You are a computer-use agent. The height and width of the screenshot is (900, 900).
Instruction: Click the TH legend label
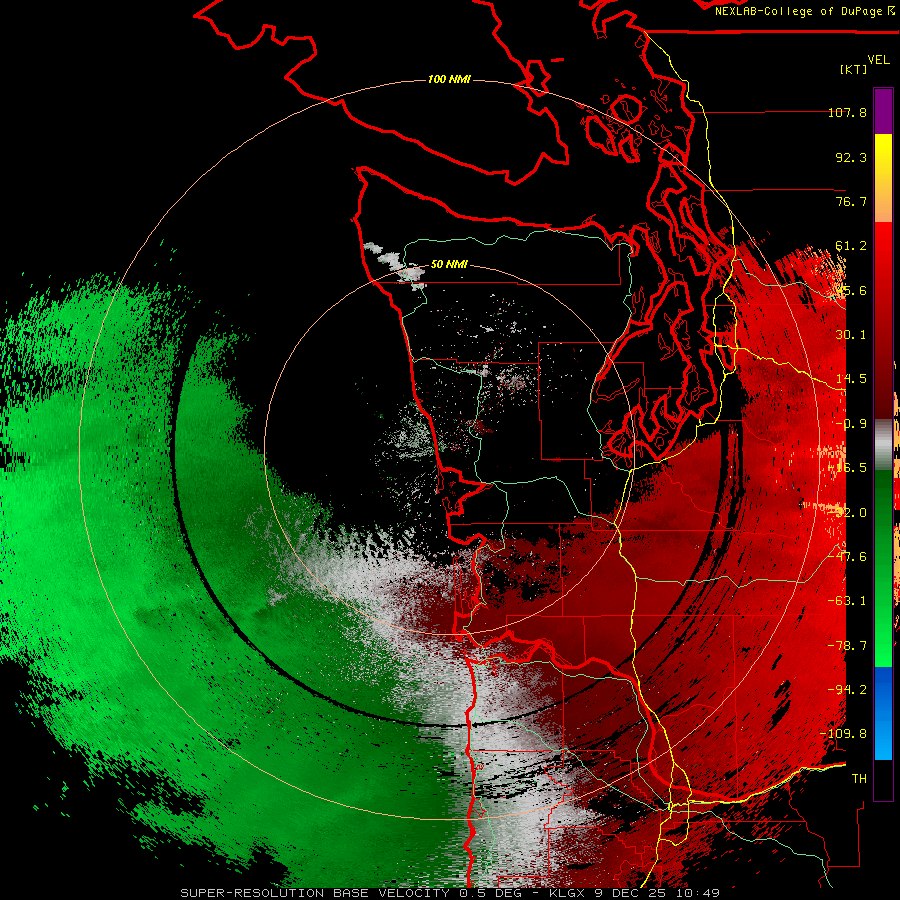click(859, 778)
